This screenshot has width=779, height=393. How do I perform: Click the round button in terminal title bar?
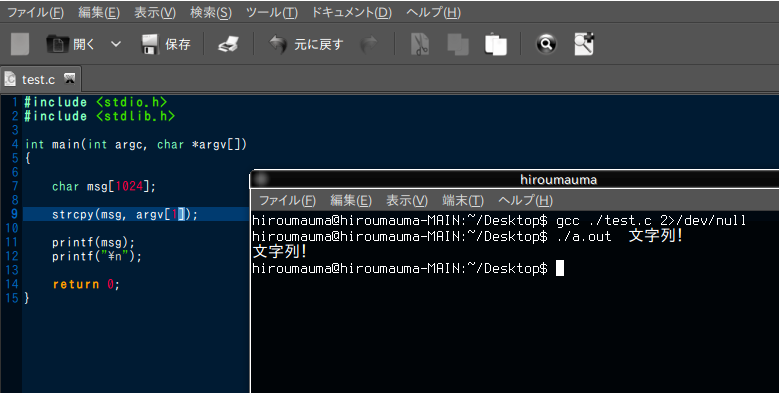click(x=261, y=179)
